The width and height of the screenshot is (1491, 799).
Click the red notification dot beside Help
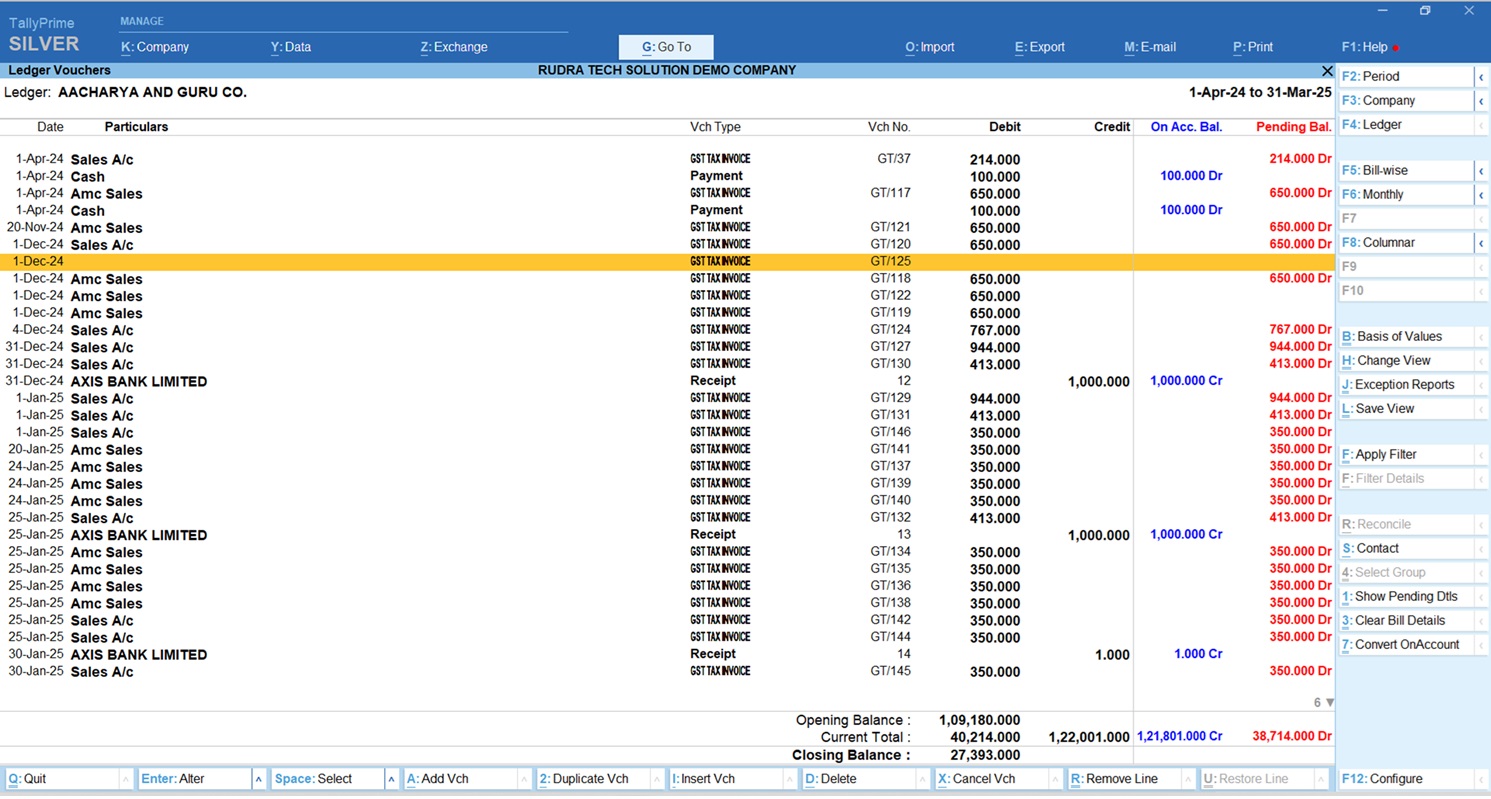(x=1396, y=48)
